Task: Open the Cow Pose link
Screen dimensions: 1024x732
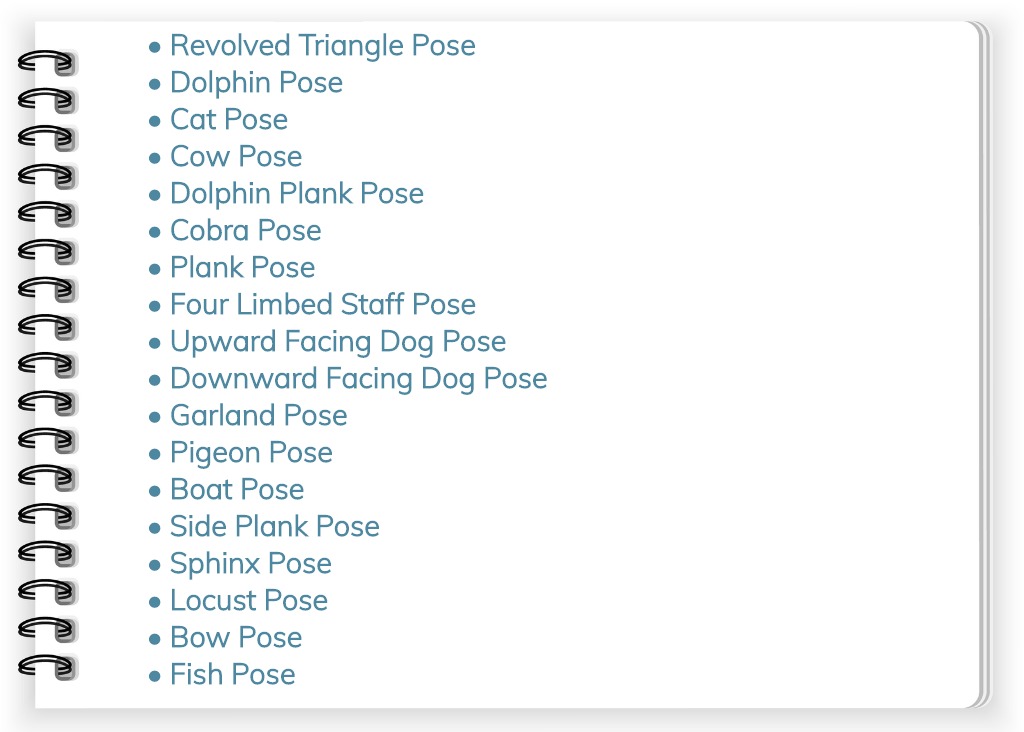Action: tap(236, 157)
